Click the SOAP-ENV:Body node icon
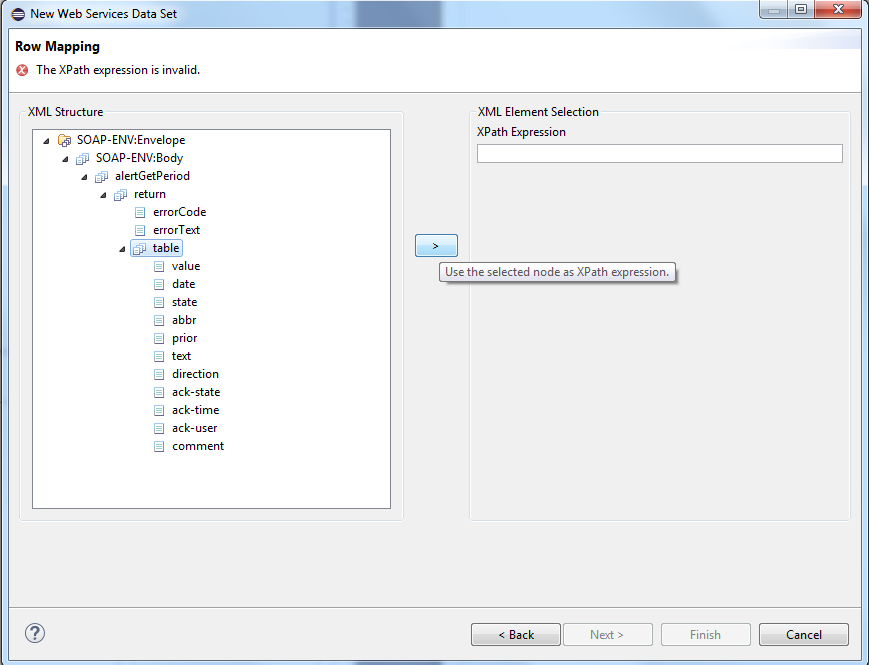 tap(83, 158)
